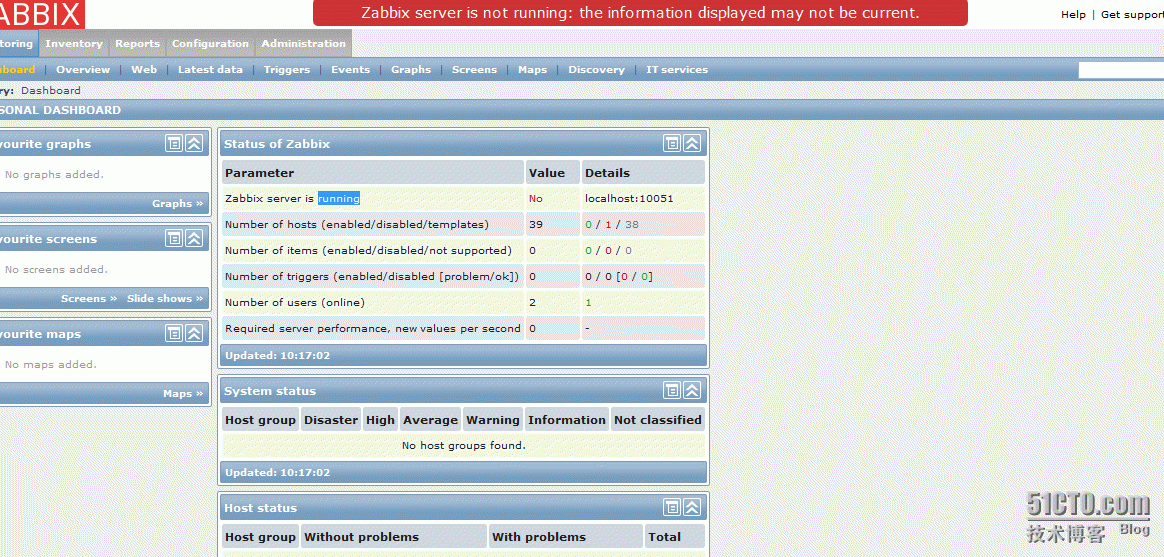Image resolution: width=1164 pixels, height=557 pixels.
Task: Open Graphs » link in Favourite graphs
Action: click(177, 203)
